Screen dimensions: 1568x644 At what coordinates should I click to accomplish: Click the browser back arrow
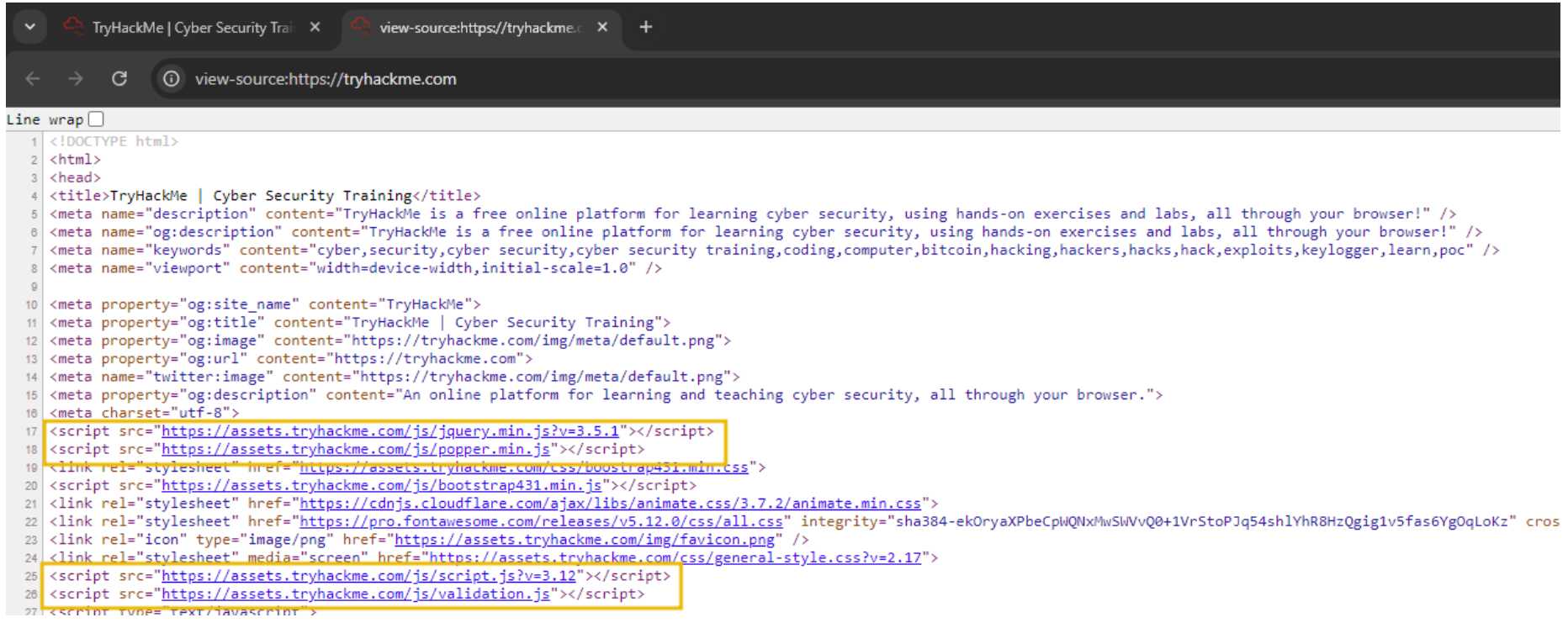point(33,79)
